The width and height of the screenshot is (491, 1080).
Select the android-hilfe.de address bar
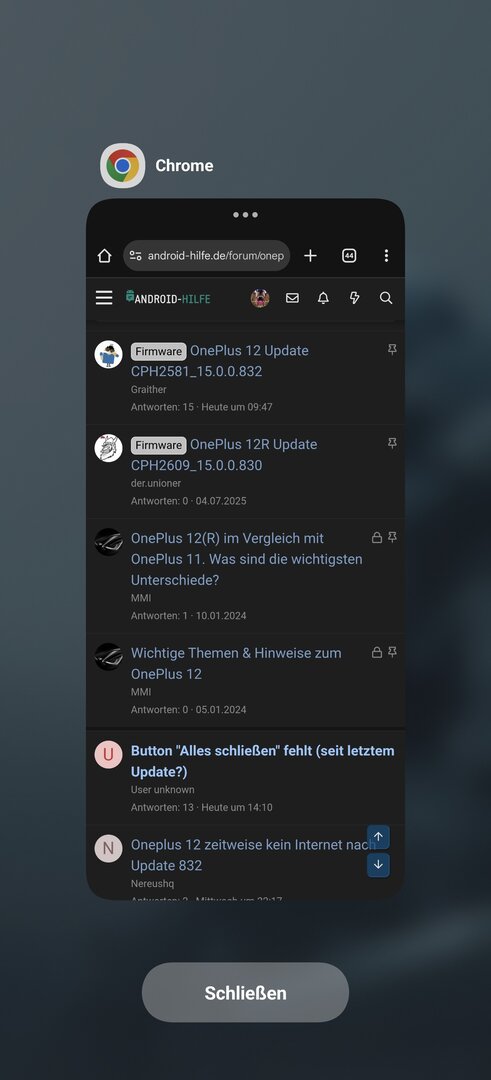pyautogui.click(x=207, y=256)
